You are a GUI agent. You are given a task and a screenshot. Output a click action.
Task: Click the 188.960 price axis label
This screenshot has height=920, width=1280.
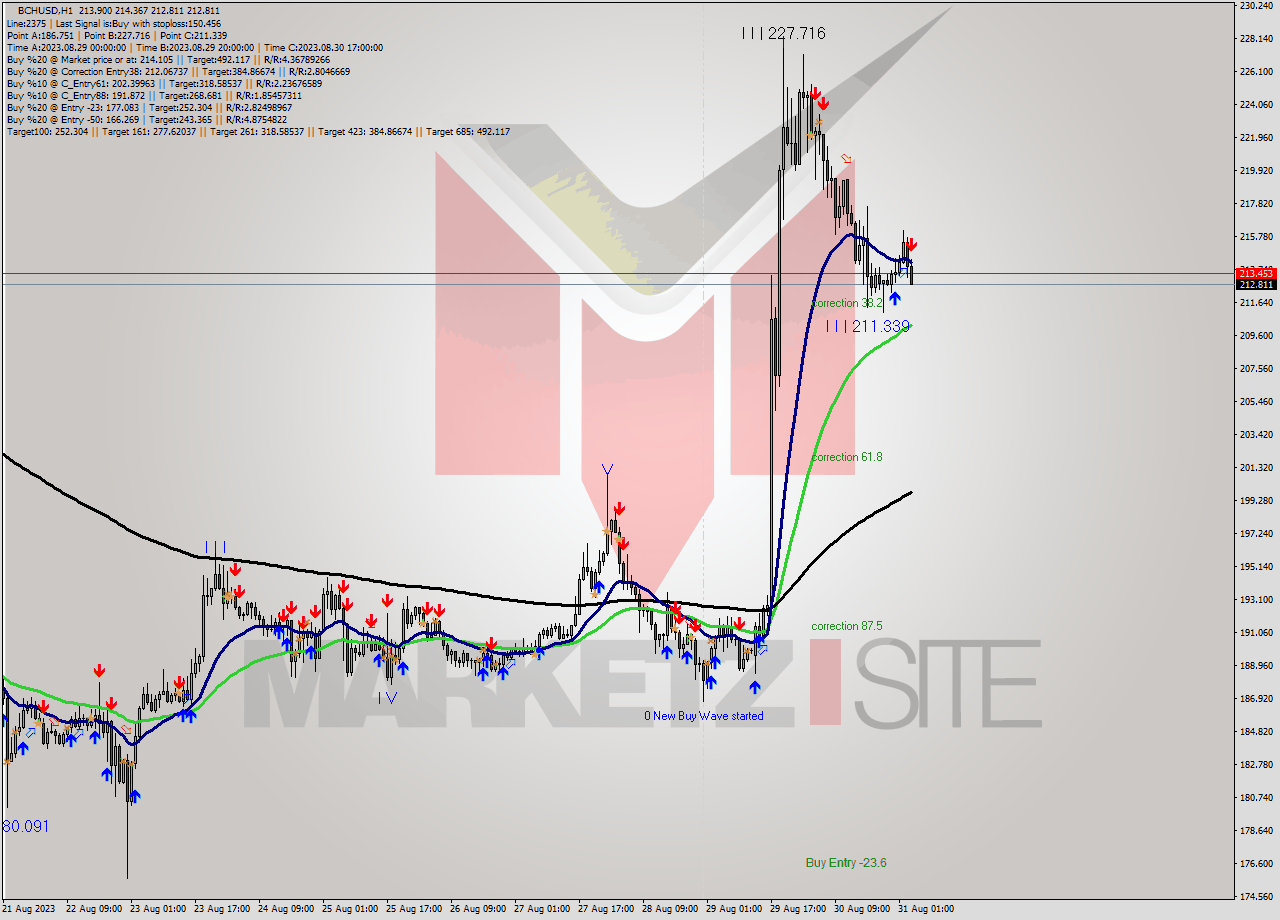[1255, 666]
